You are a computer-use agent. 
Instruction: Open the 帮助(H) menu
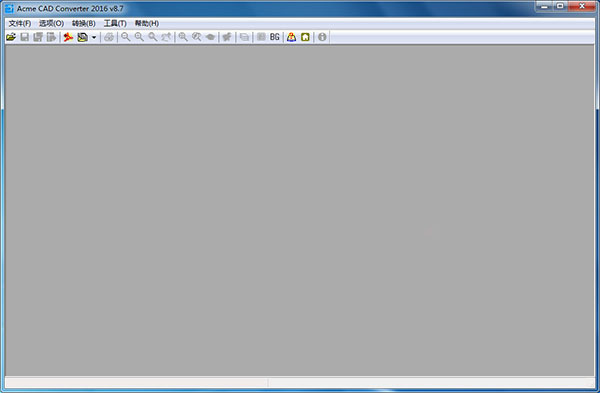pos(147,23)
